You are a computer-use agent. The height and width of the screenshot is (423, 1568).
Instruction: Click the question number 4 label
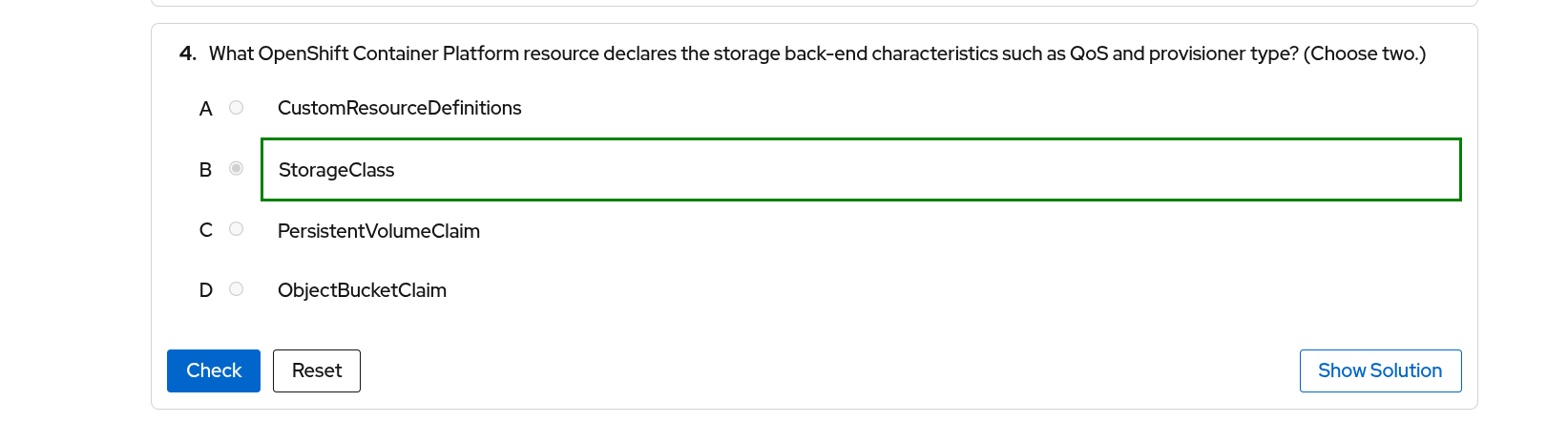(187, 53)
